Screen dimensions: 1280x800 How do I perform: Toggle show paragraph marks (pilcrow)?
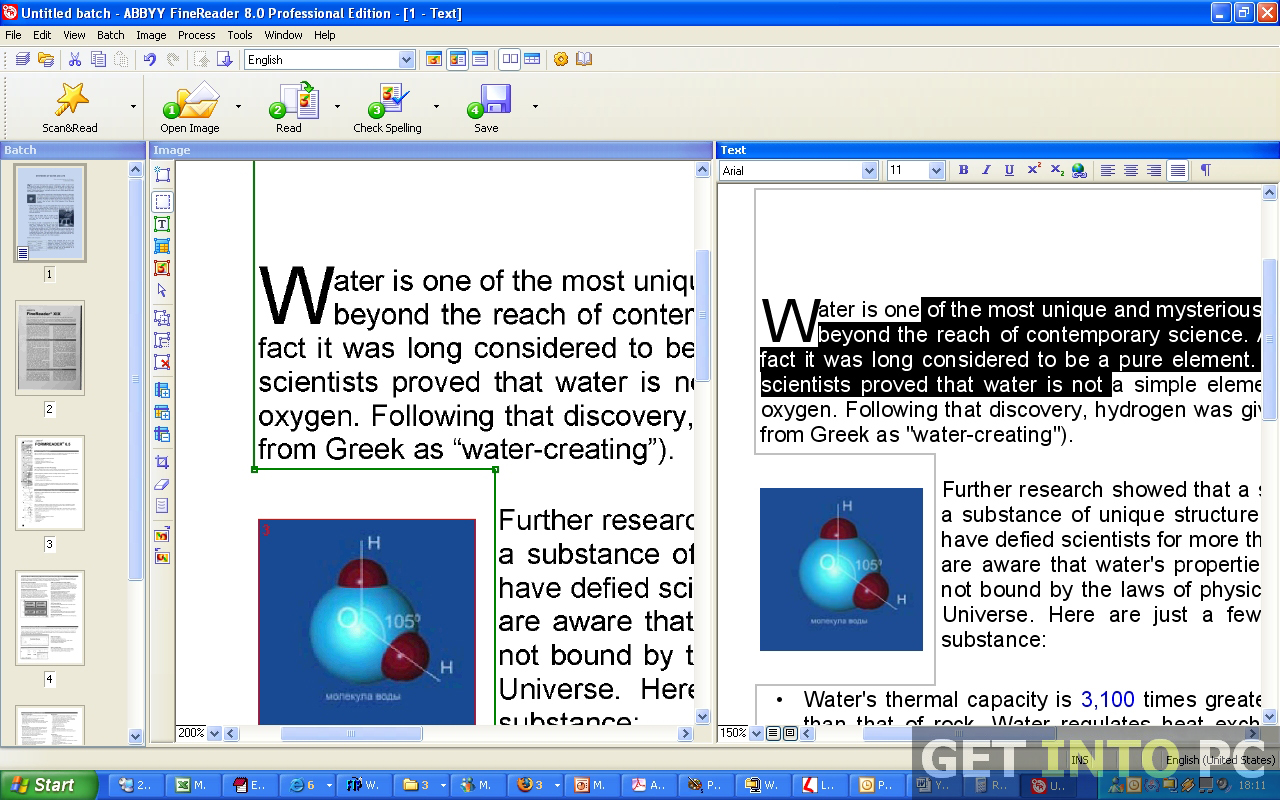click(x=1205, y=171)
